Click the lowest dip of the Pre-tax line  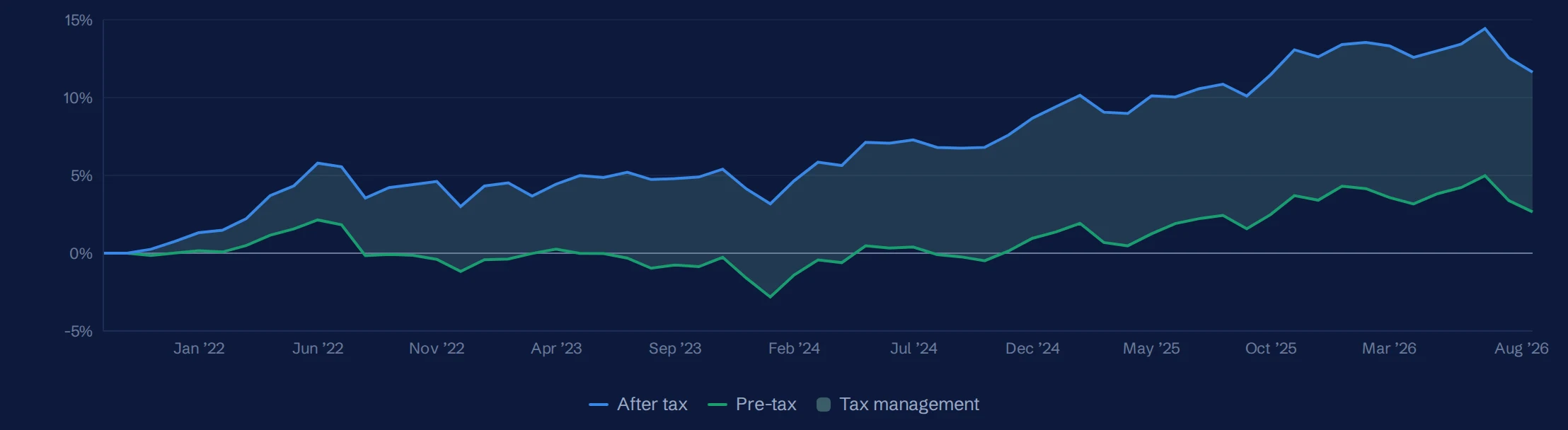point(770,297)
